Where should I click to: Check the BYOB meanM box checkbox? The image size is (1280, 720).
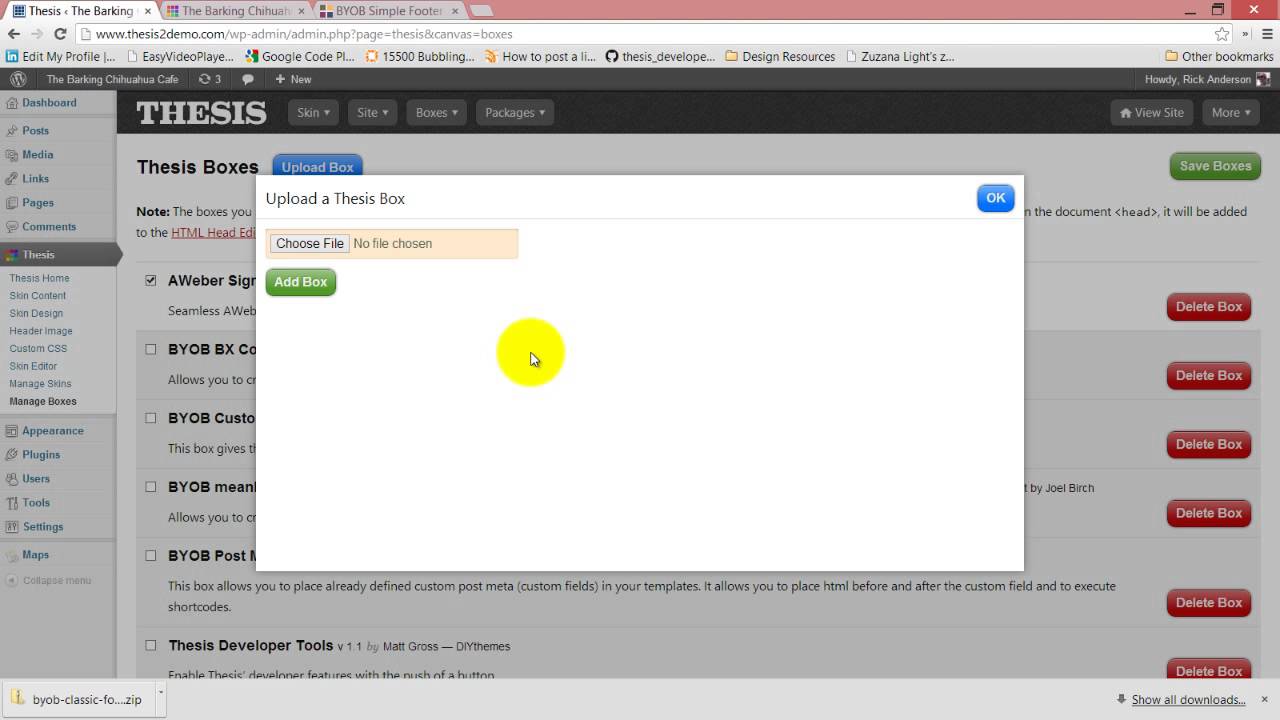151,487
